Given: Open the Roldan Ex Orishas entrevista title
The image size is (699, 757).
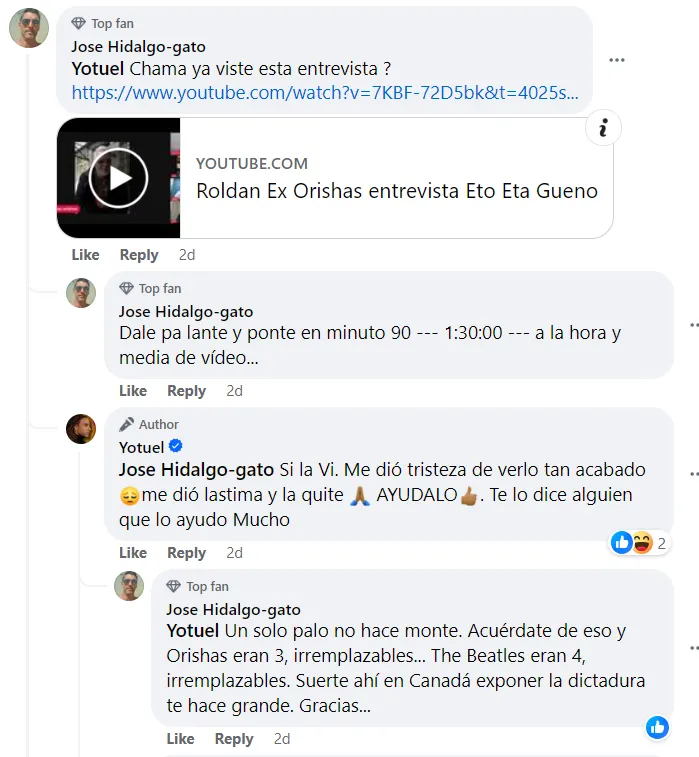Looking at the screenshot, I should pyautogui.click(x=397, y=191).
